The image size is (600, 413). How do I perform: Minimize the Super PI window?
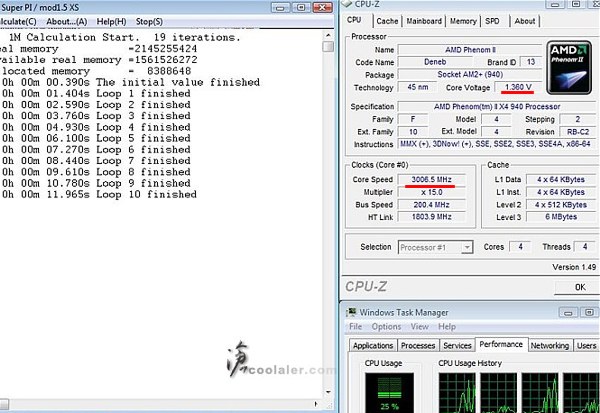click(280, 8)
